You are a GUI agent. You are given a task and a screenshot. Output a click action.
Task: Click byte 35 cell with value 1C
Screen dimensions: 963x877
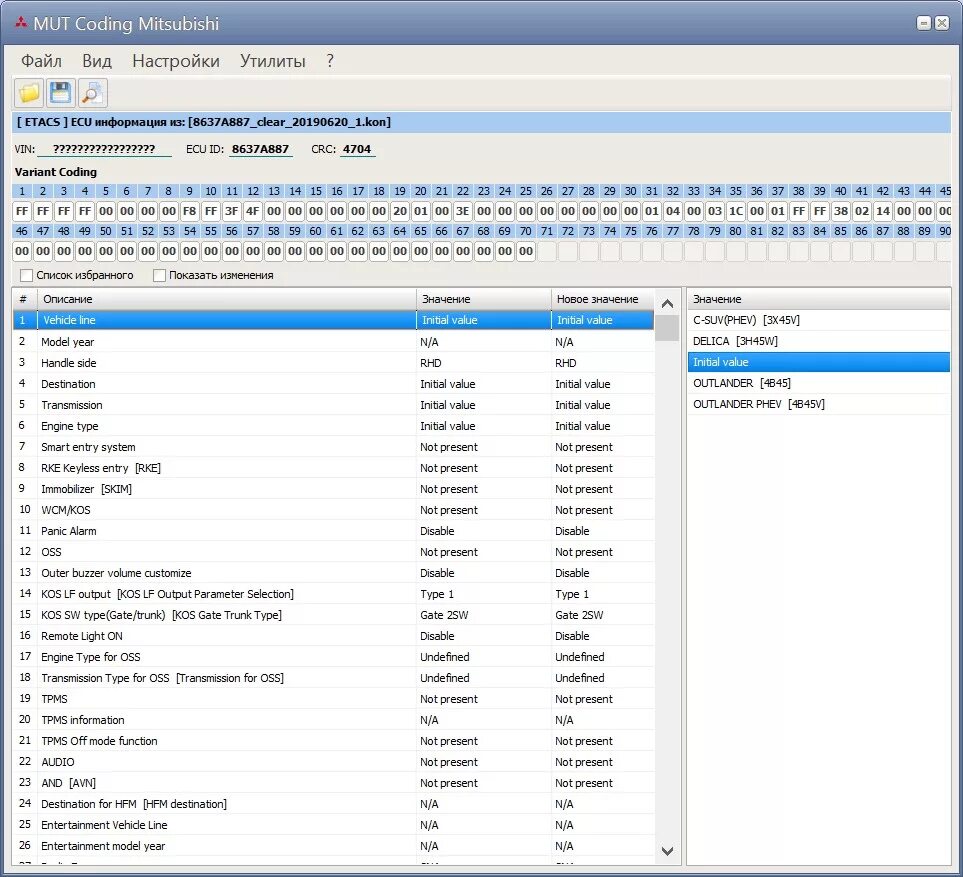(736, 211)
